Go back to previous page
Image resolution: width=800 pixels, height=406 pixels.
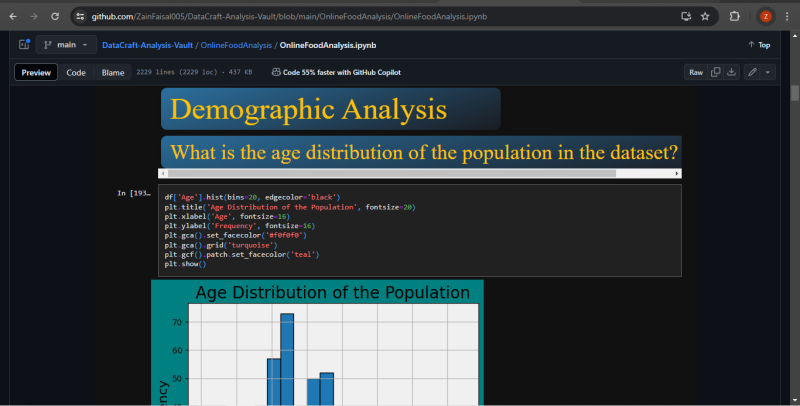click(14, 16)
